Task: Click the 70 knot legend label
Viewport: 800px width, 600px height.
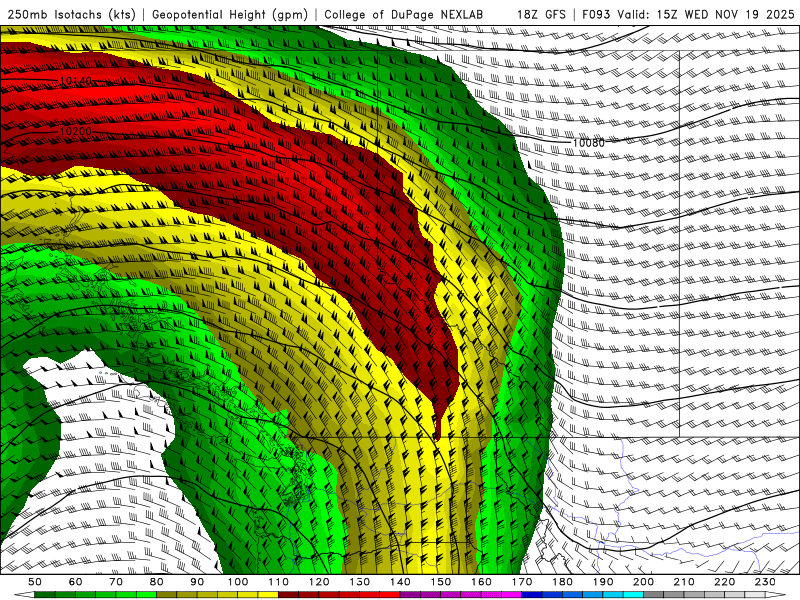Action: pos(116,582)
